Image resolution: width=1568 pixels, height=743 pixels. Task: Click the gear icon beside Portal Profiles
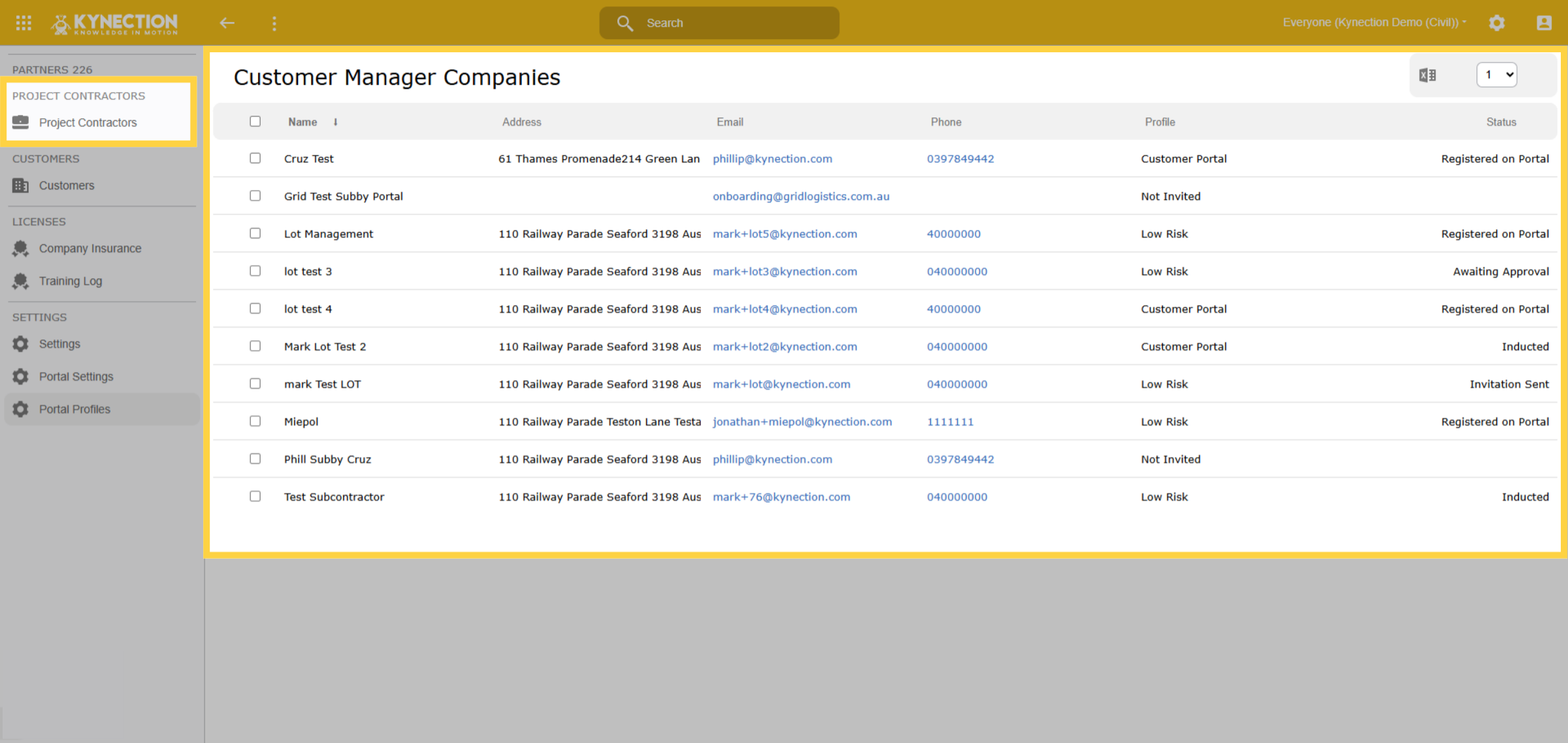[20, 409]
